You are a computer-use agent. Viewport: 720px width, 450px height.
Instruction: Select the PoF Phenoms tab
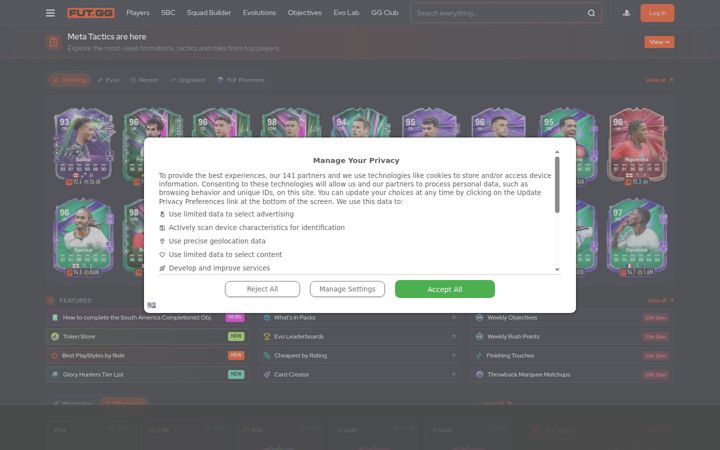[x=241, y=80]
